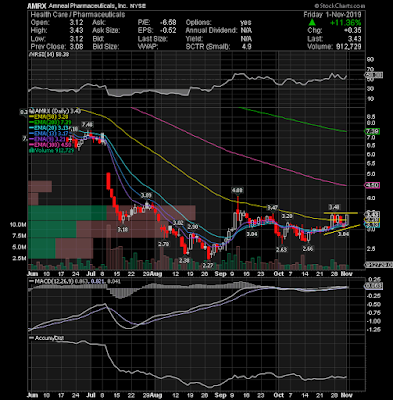
Task: Click the 2.38 price low label
Action: pos(184,260)
